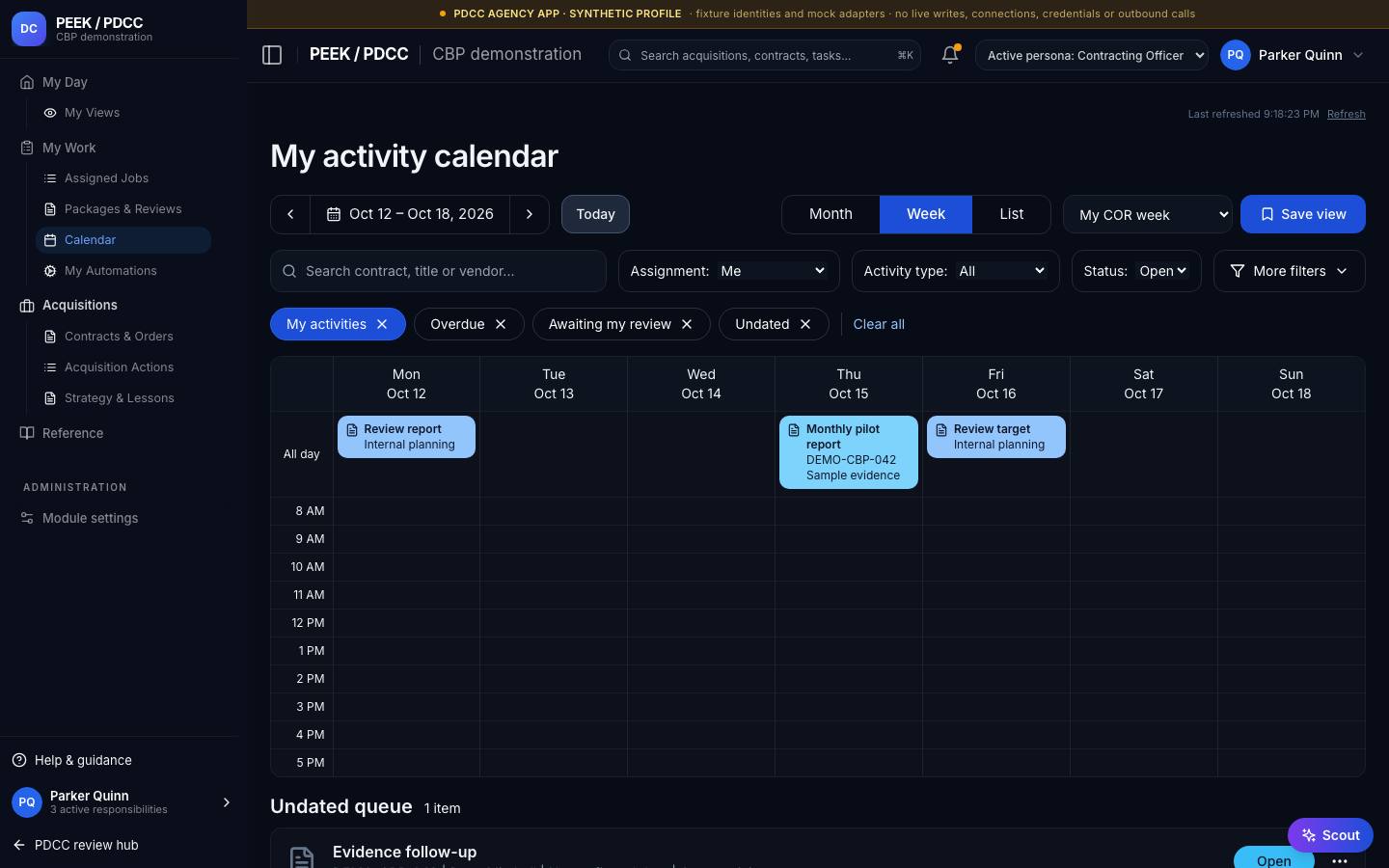Click the Evidence follow-up document icon
Image resolution: width=1389 pixels, height=868 pixels.
(x=302, y=857)
